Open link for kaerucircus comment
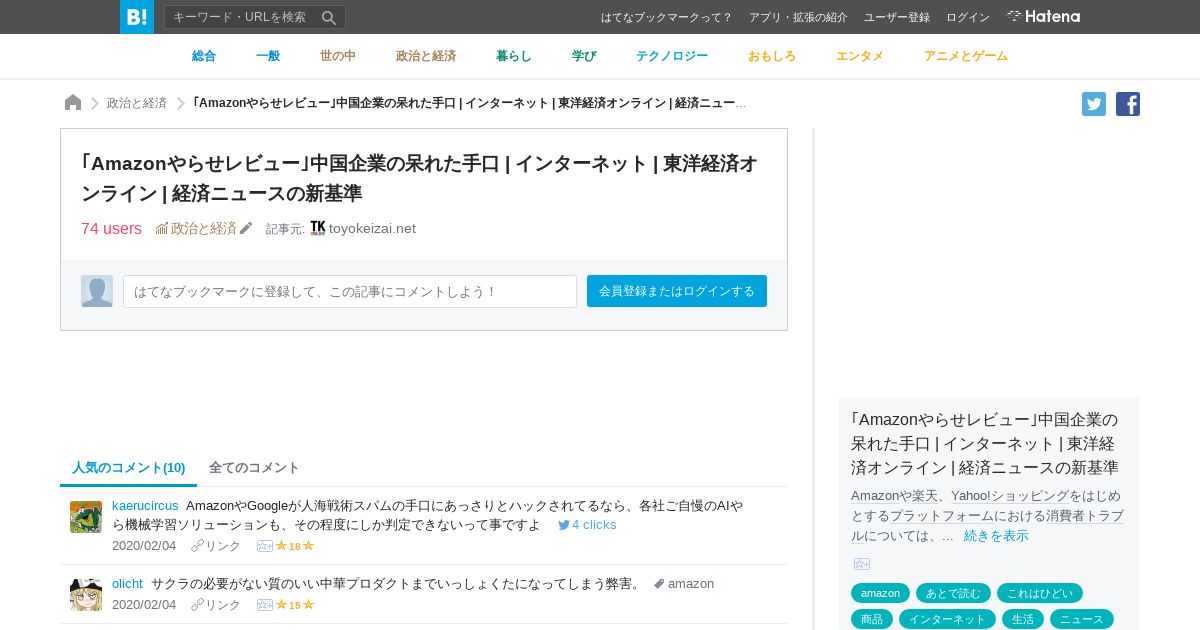This screenshot has height=630, width=1200. (x=216, y=546)
